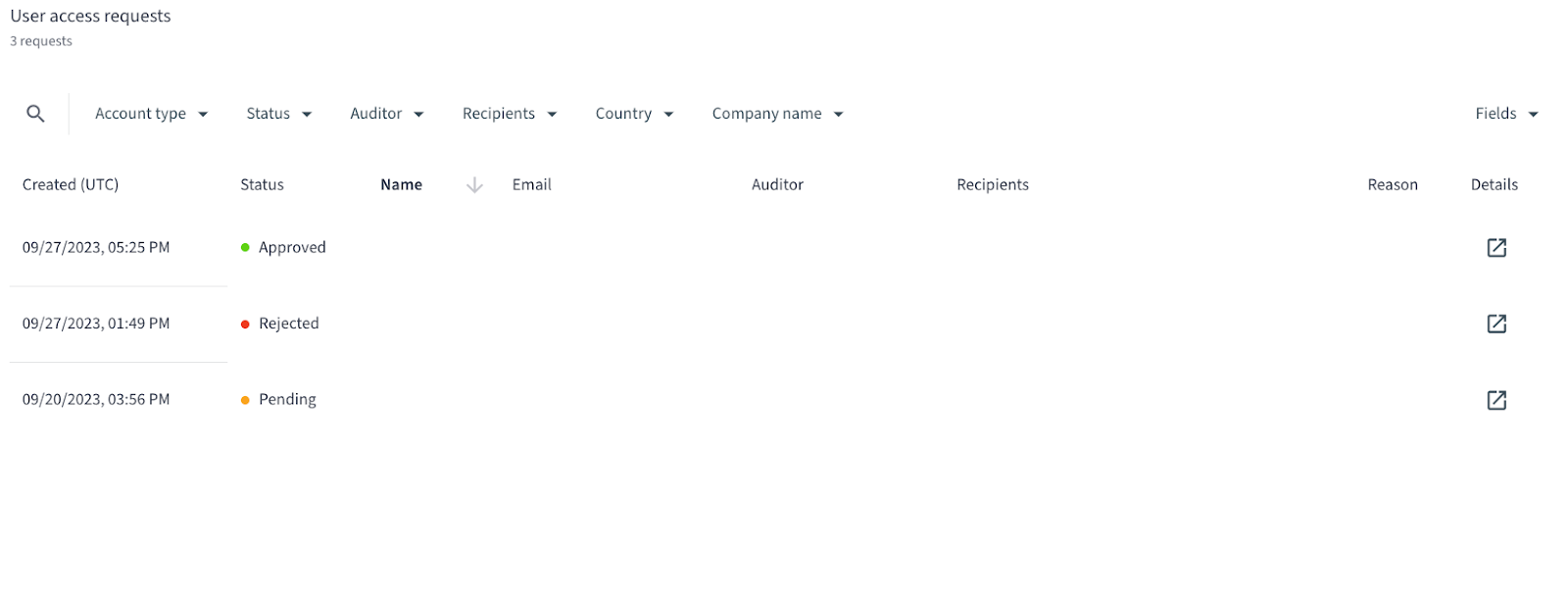Sort by the Name column header
The image size is (1568, 604).
pyautogui.click(x=401, y=184)
